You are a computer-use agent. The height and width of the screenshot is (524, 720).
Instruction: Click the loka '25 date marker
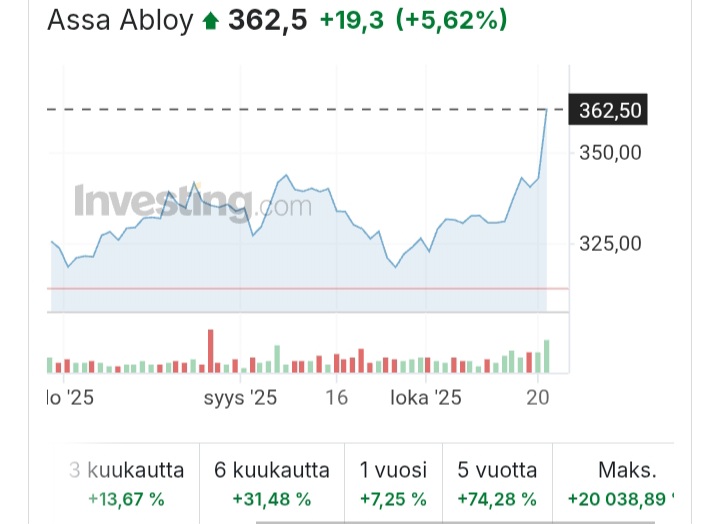pyautogui.click(x=425, y=398)
